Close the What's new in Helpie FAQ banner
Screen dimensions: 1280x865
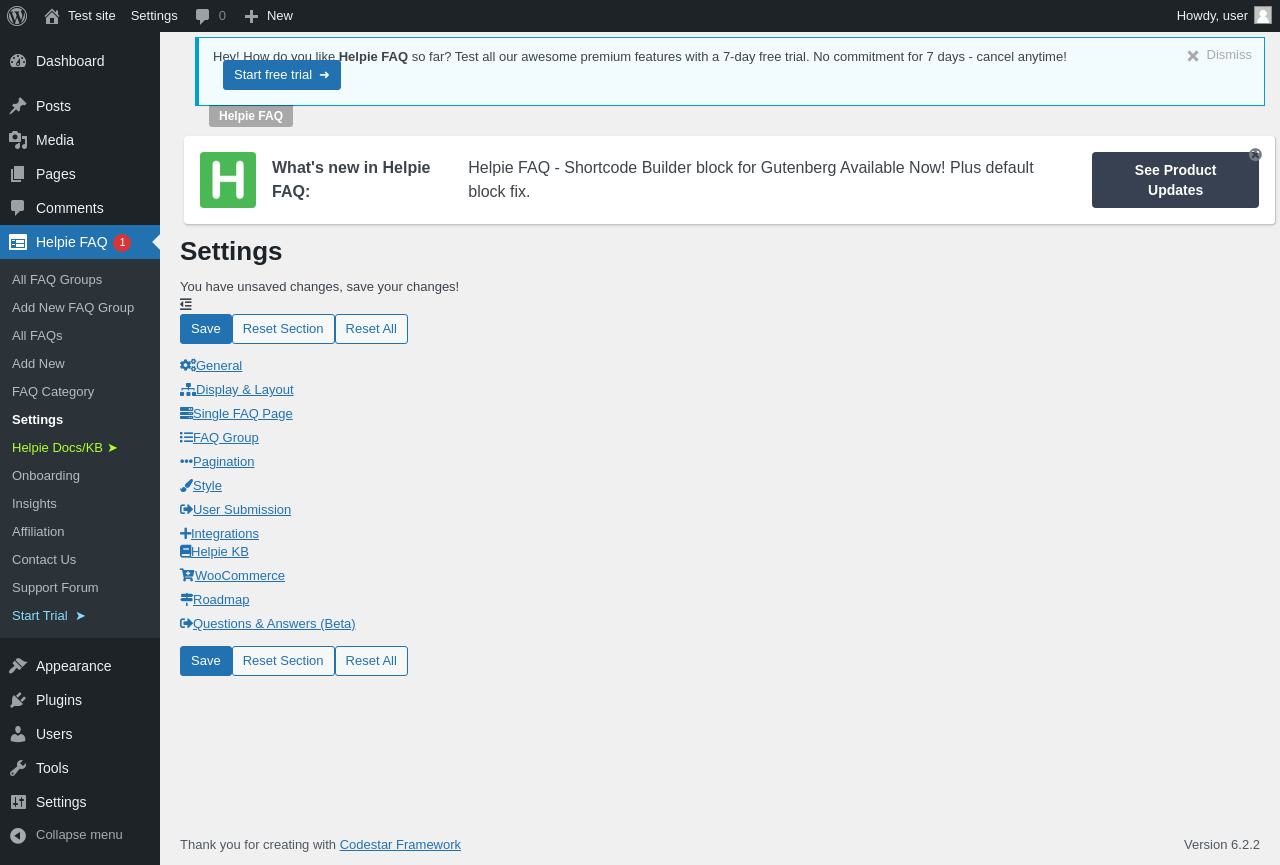click(x=1255, y=155)
